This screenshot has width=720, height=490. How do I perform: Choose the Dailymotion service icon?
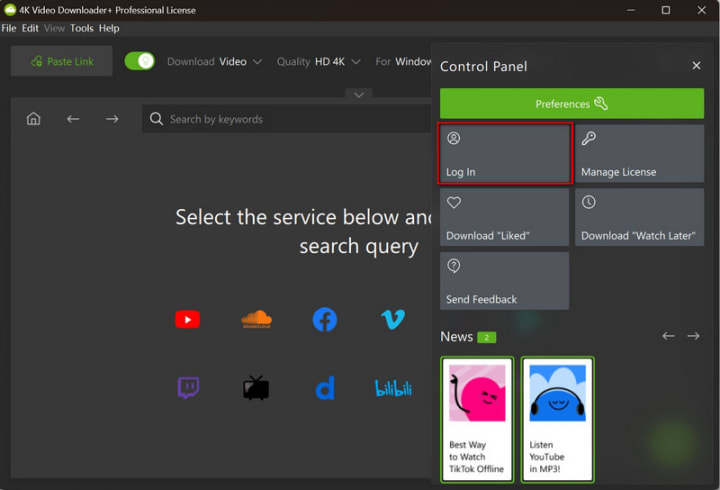325,388
